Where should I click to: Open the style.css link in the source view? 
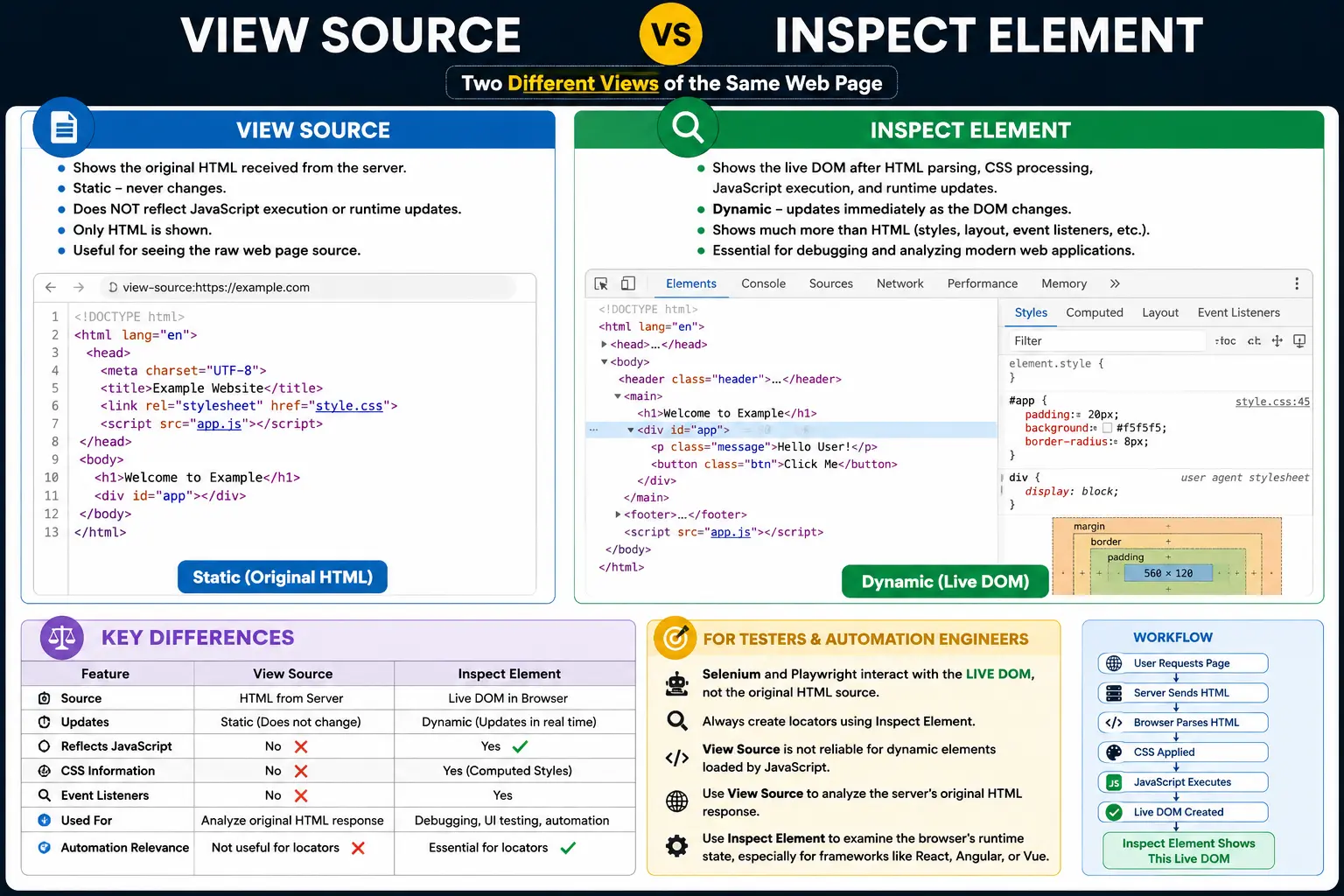349,406
